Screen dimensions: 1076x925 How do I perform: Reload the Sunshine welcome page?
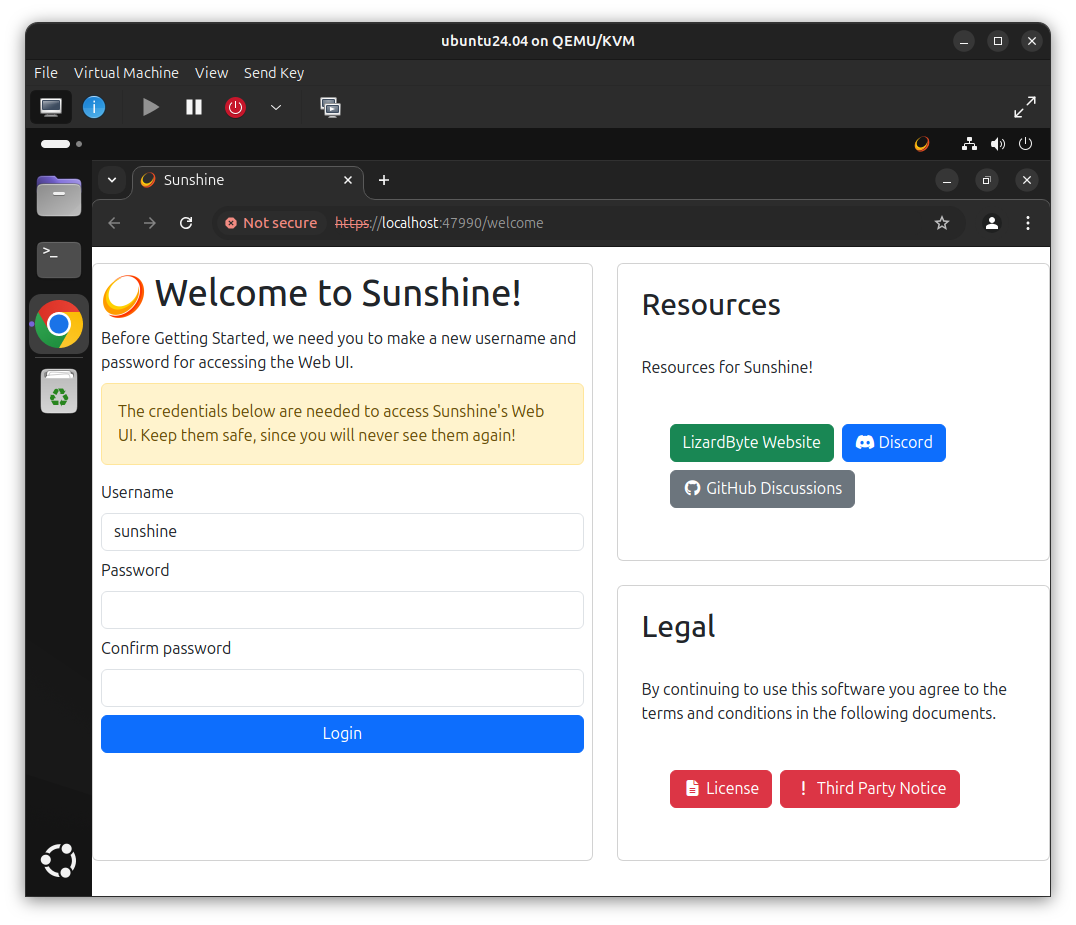tap(186, 223)
